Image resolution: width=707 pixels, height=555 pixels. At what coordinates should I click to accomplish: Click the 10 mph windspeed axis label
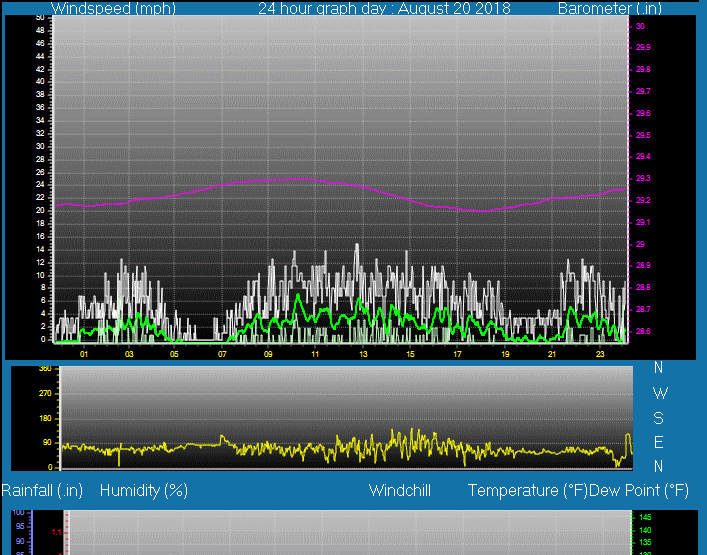click(40, 275)
